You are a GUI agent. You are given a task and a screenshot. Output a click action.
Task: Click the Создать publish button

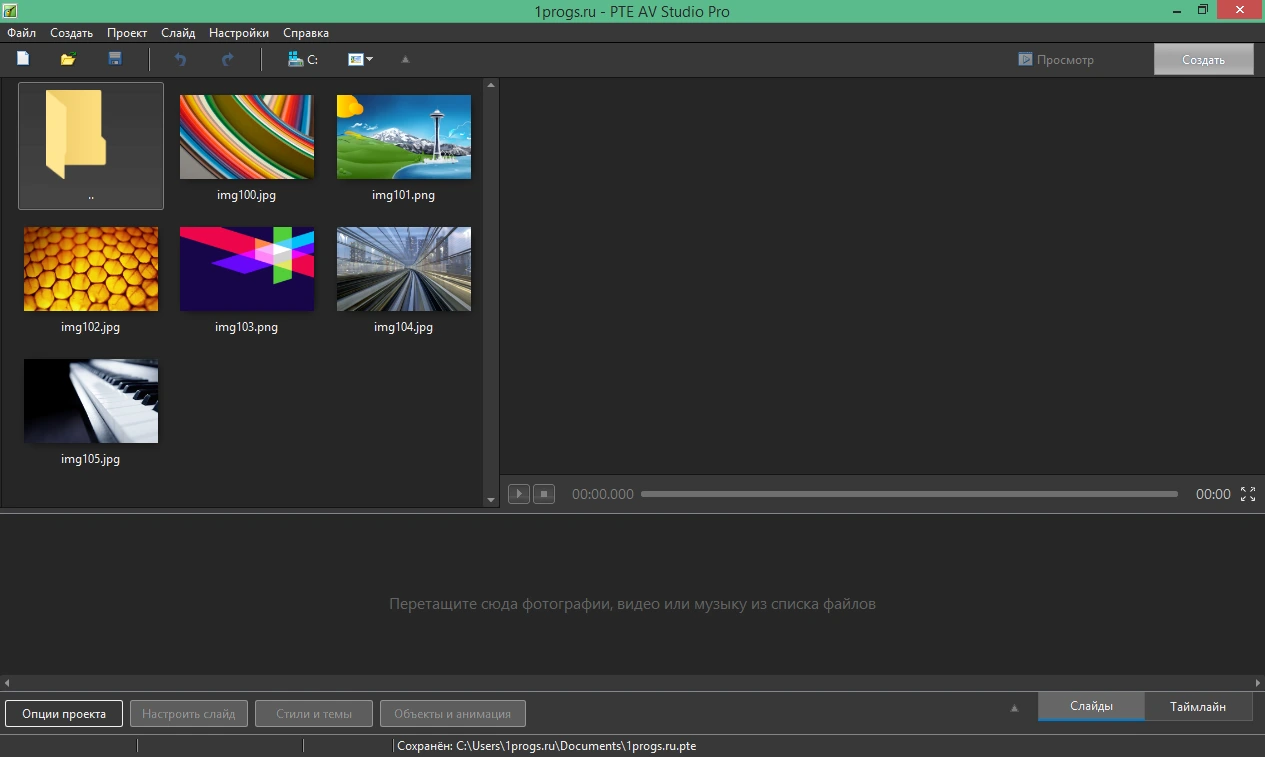[1203, 59]
